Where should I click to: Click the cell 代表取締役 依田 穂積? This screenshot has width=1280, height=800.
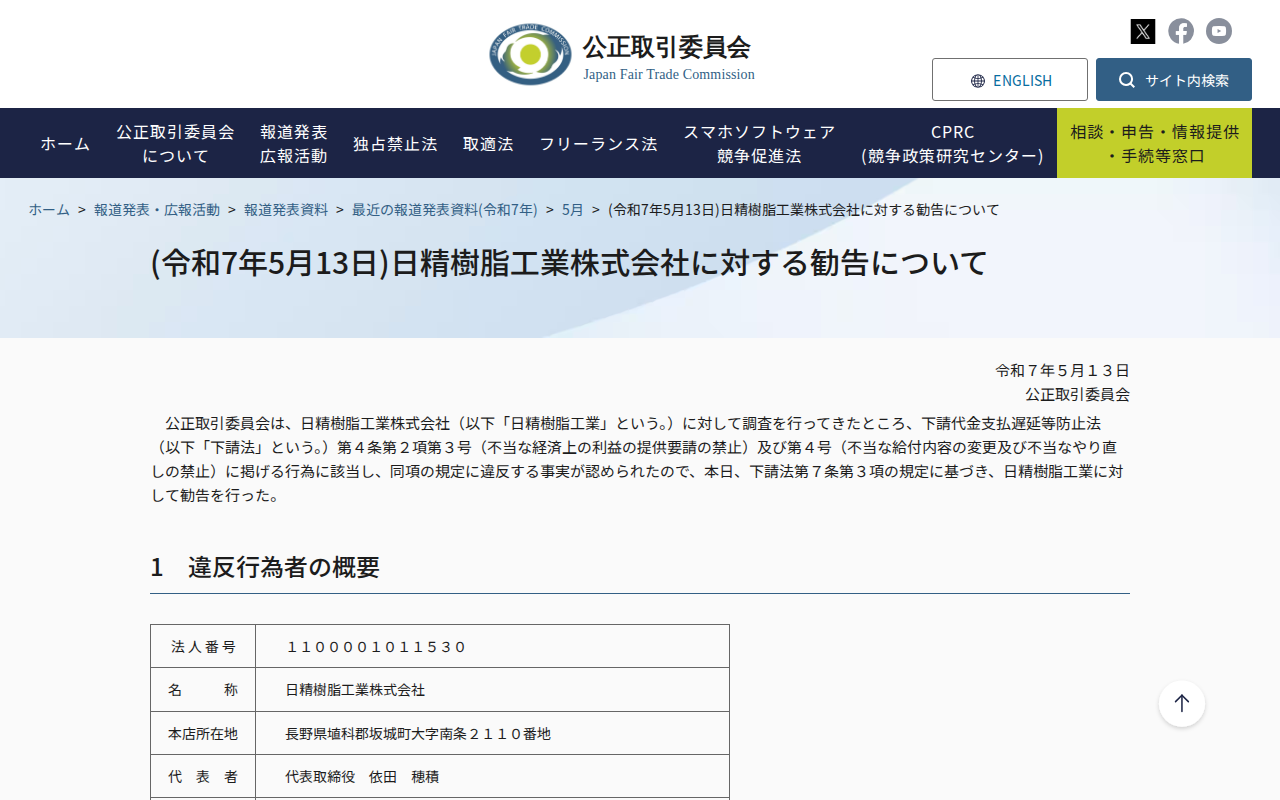[492, 777]
